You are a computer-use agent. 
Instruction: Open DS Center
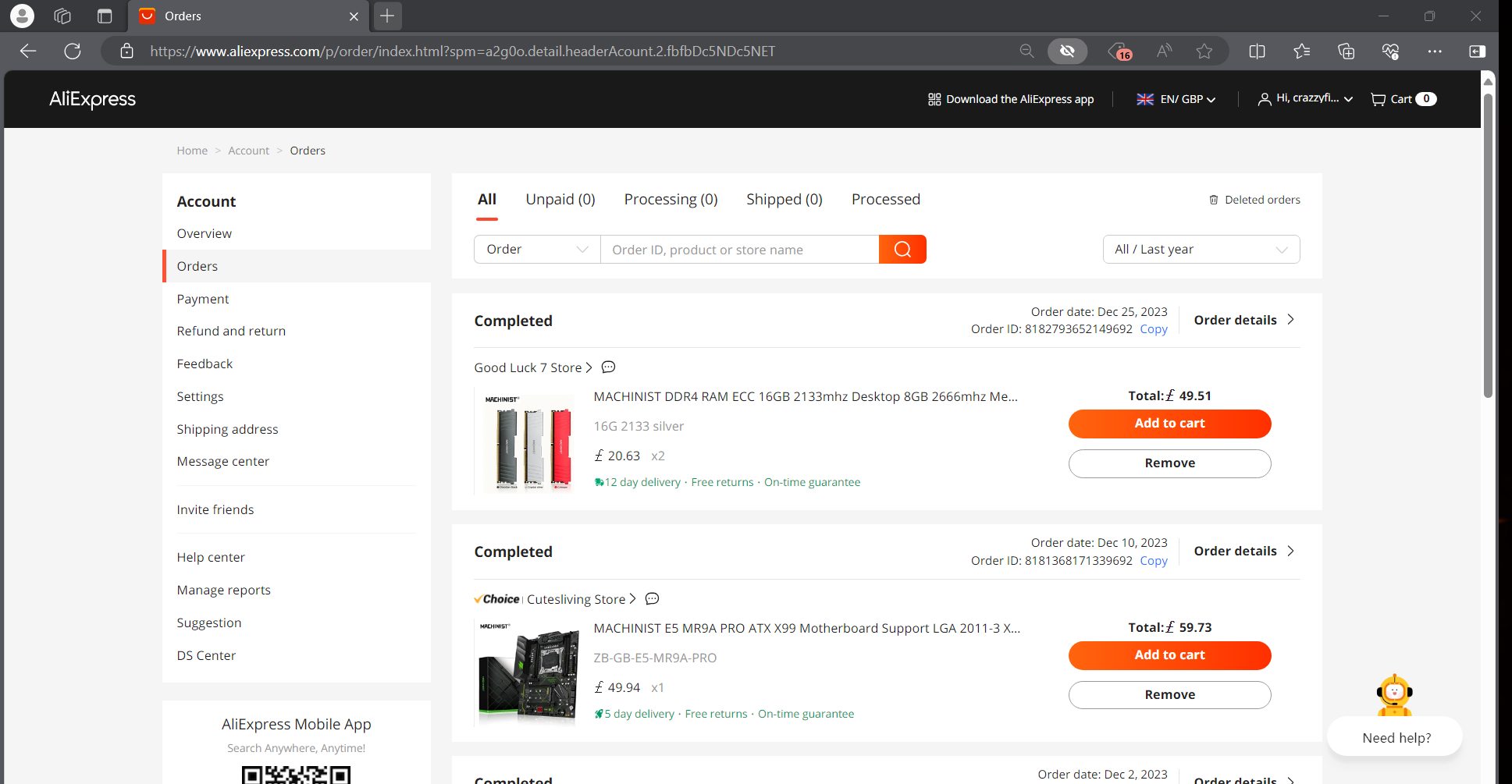(x=206, y=655)
